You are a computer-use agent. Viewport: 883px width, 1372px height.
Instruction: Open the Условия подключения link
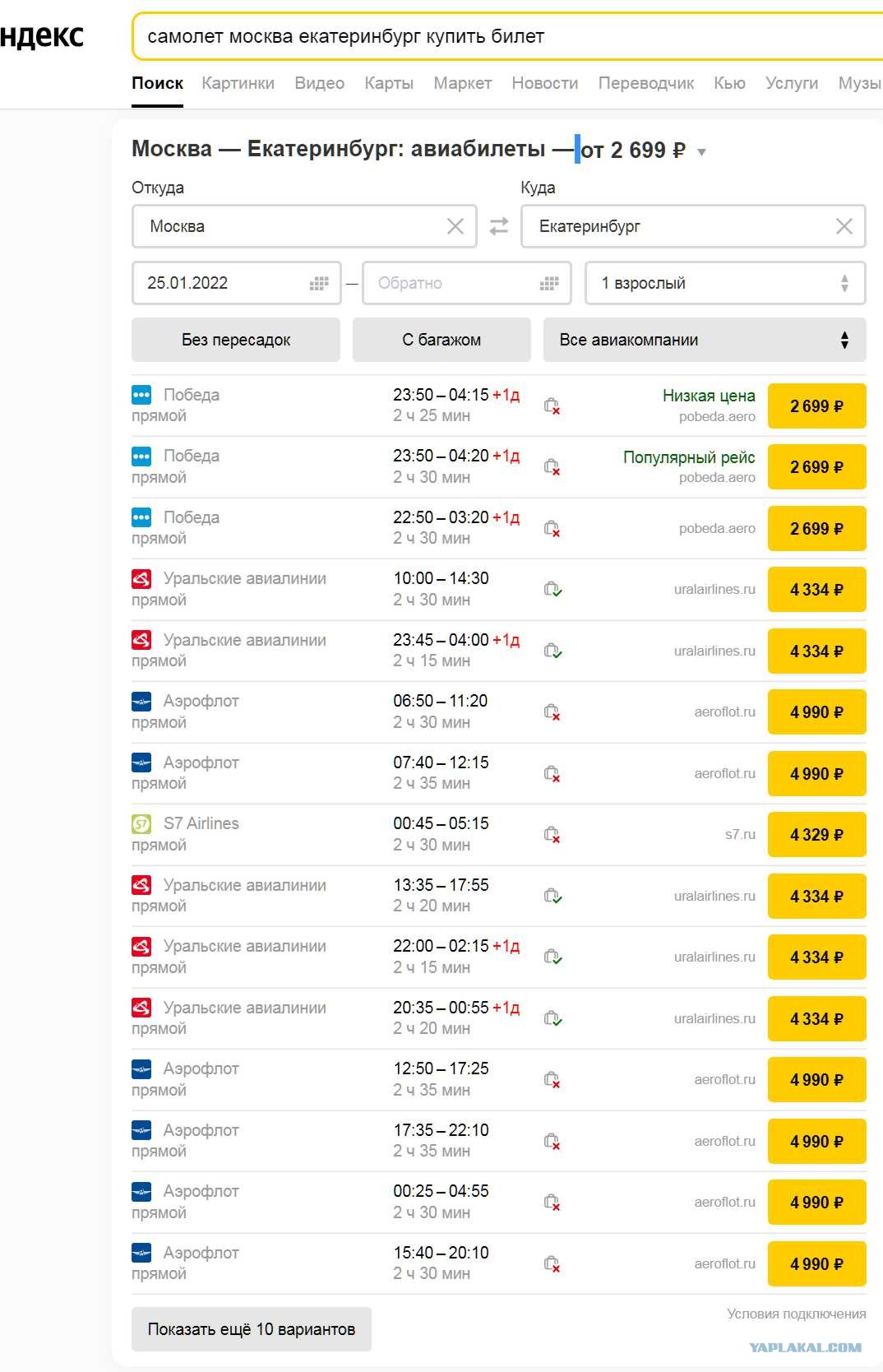[796, 1314]
